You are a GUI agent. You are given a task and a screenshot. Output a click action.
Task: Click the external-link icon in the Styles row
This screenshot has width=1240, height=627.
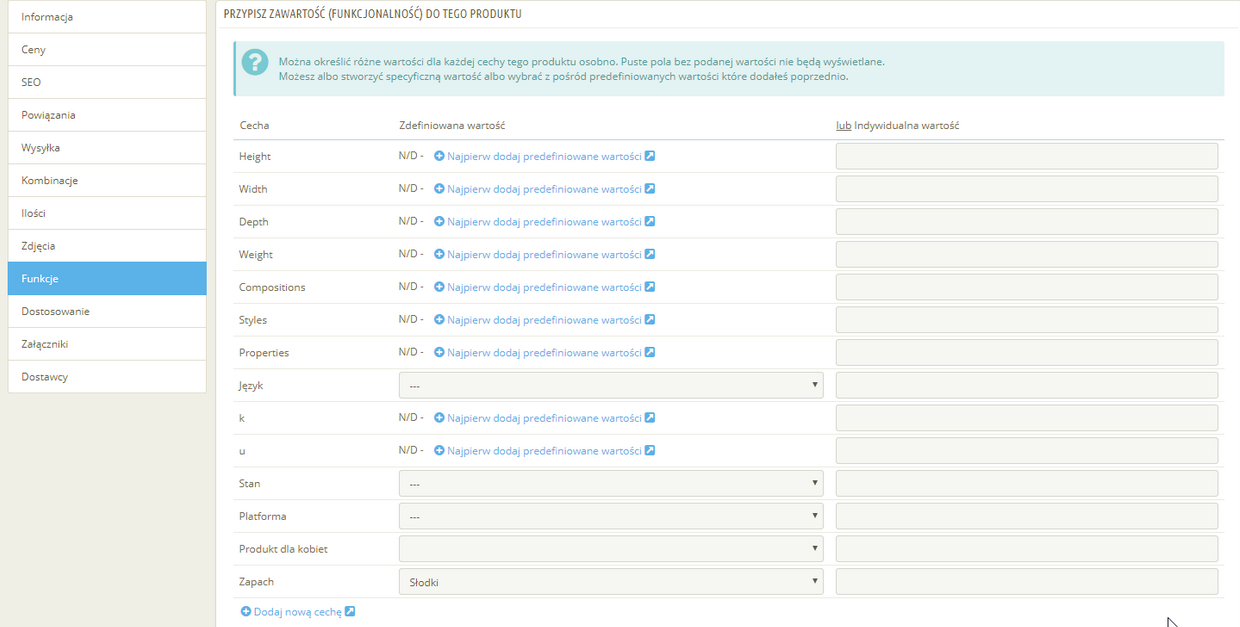(x=650, y=320)
